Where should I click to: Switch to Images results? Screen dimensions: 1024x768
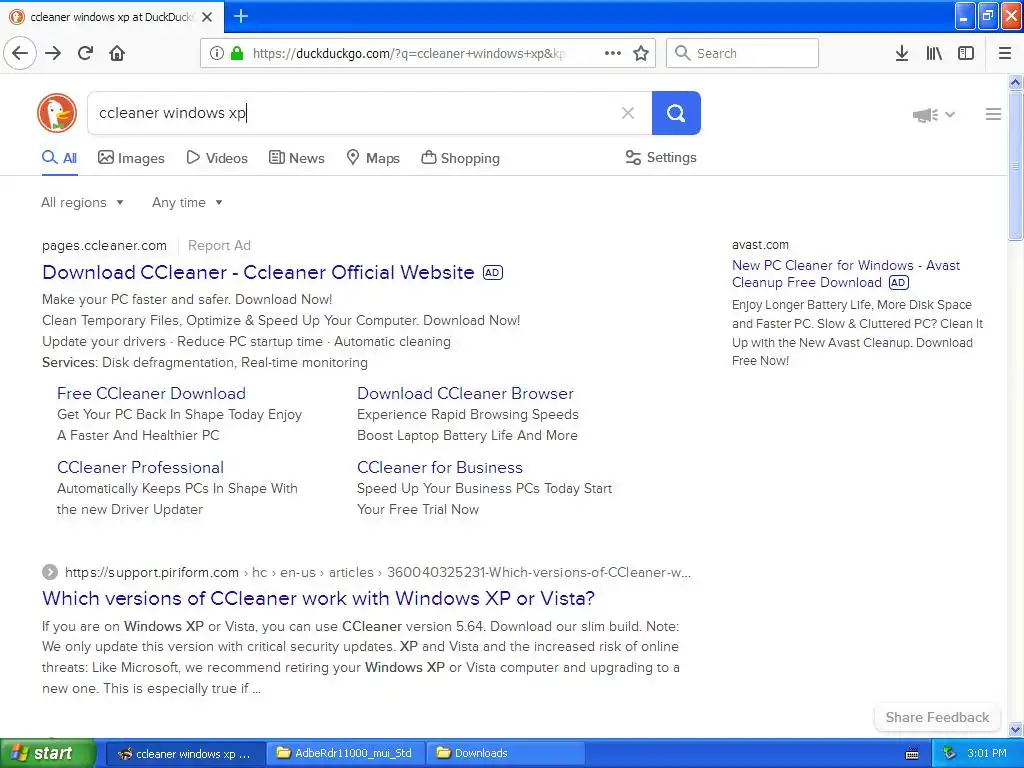point(131,158)
